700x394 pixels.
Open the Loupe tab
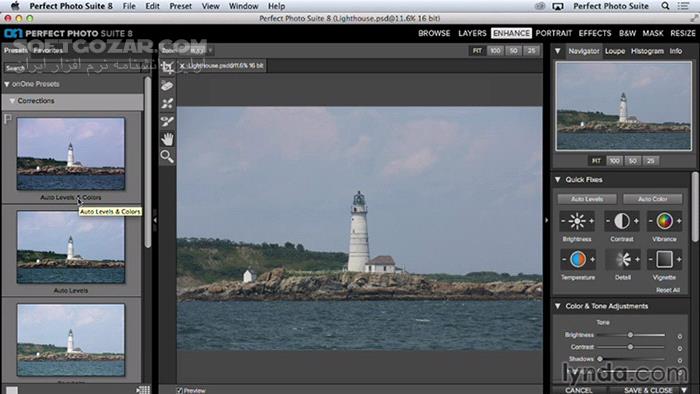coord(615,51)
